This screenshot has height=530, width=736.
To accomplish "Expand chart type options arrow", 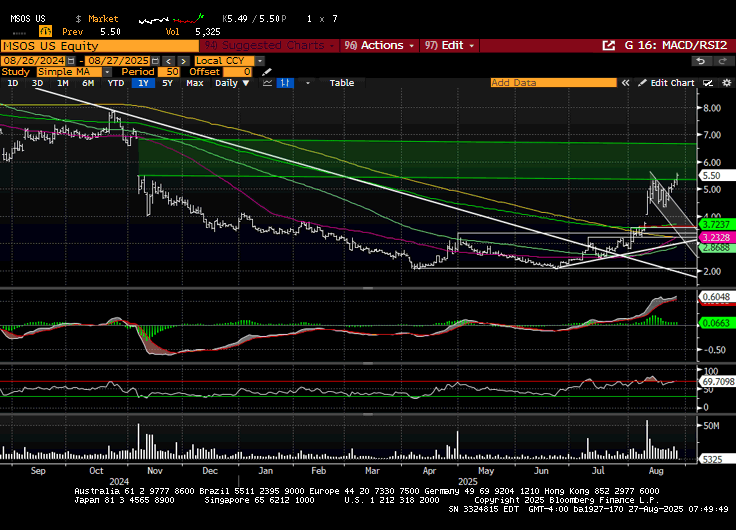I will 307,83.
